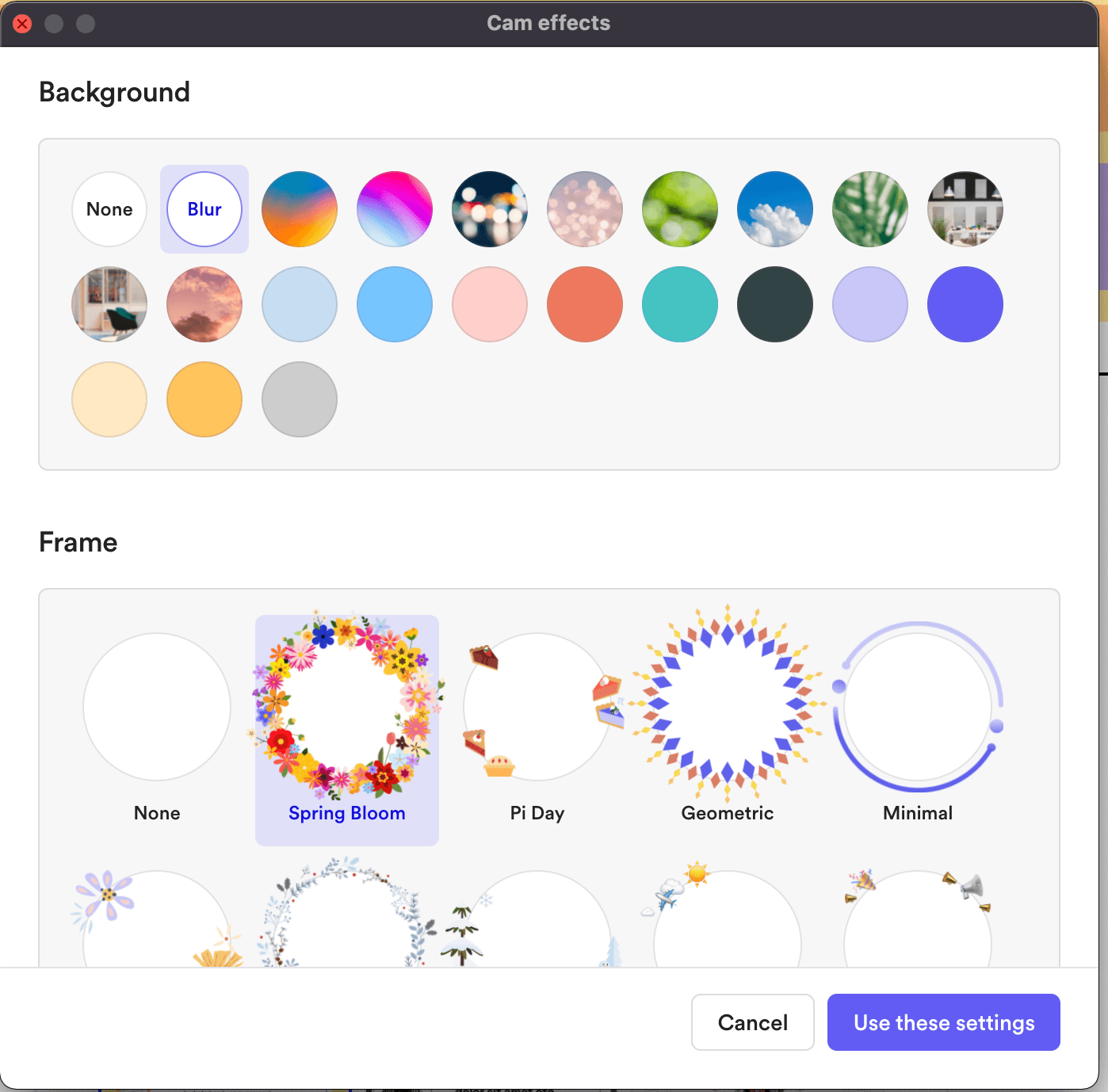Choose the coral color background swatch
Screen dimensions: 1108x1092
[584, 304]
